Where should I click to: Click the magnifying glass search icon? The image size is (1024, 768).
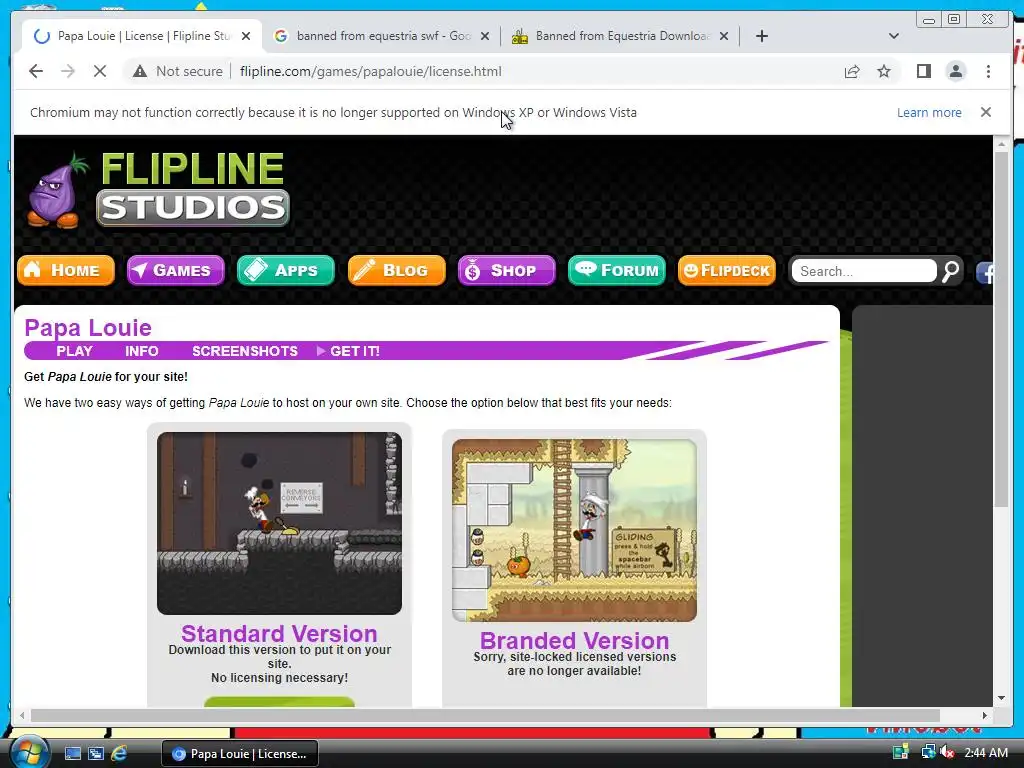click(x=950, y=271)
